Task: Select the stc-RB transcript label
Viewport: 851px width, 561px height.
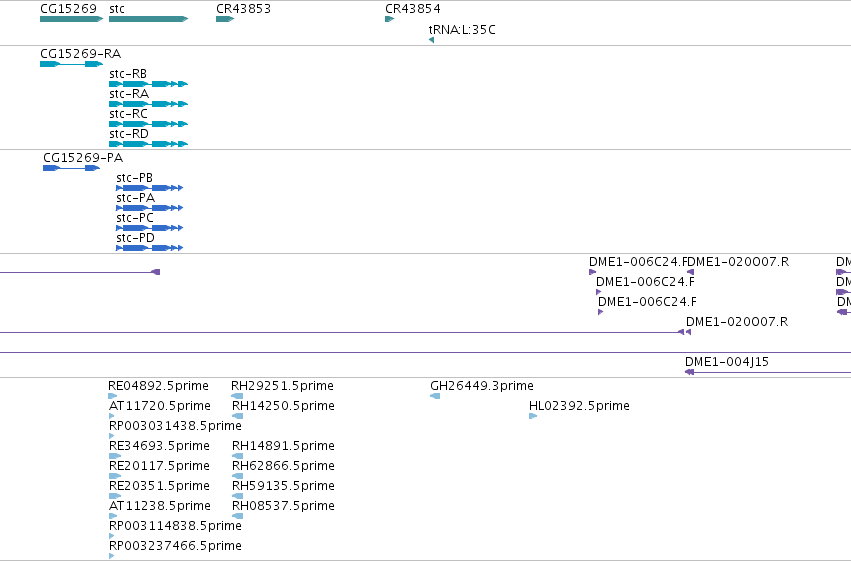Action: [128, 74]
